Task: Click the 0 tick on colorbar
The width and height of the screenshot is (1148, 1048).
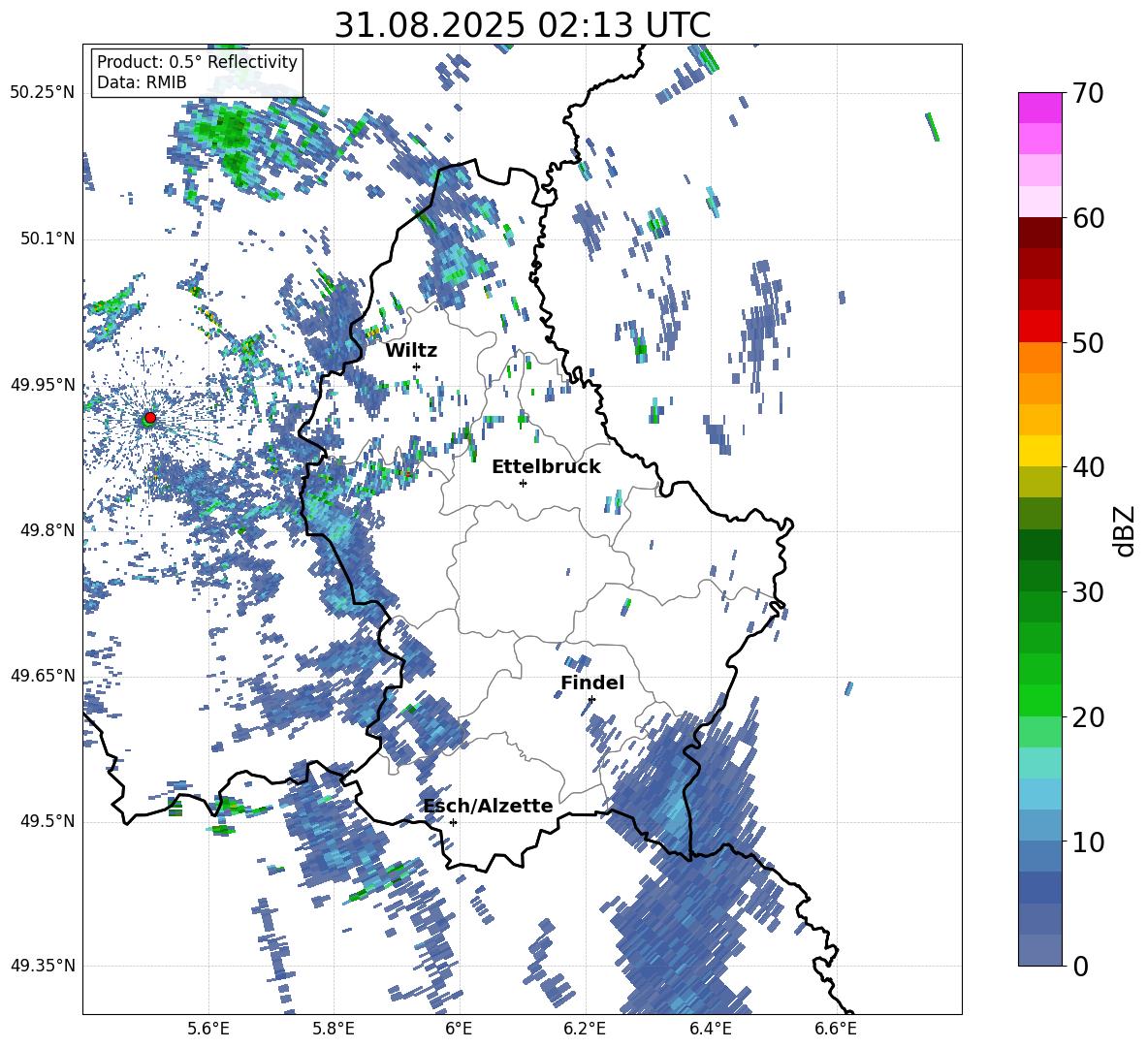Action: click(1080, 966)
